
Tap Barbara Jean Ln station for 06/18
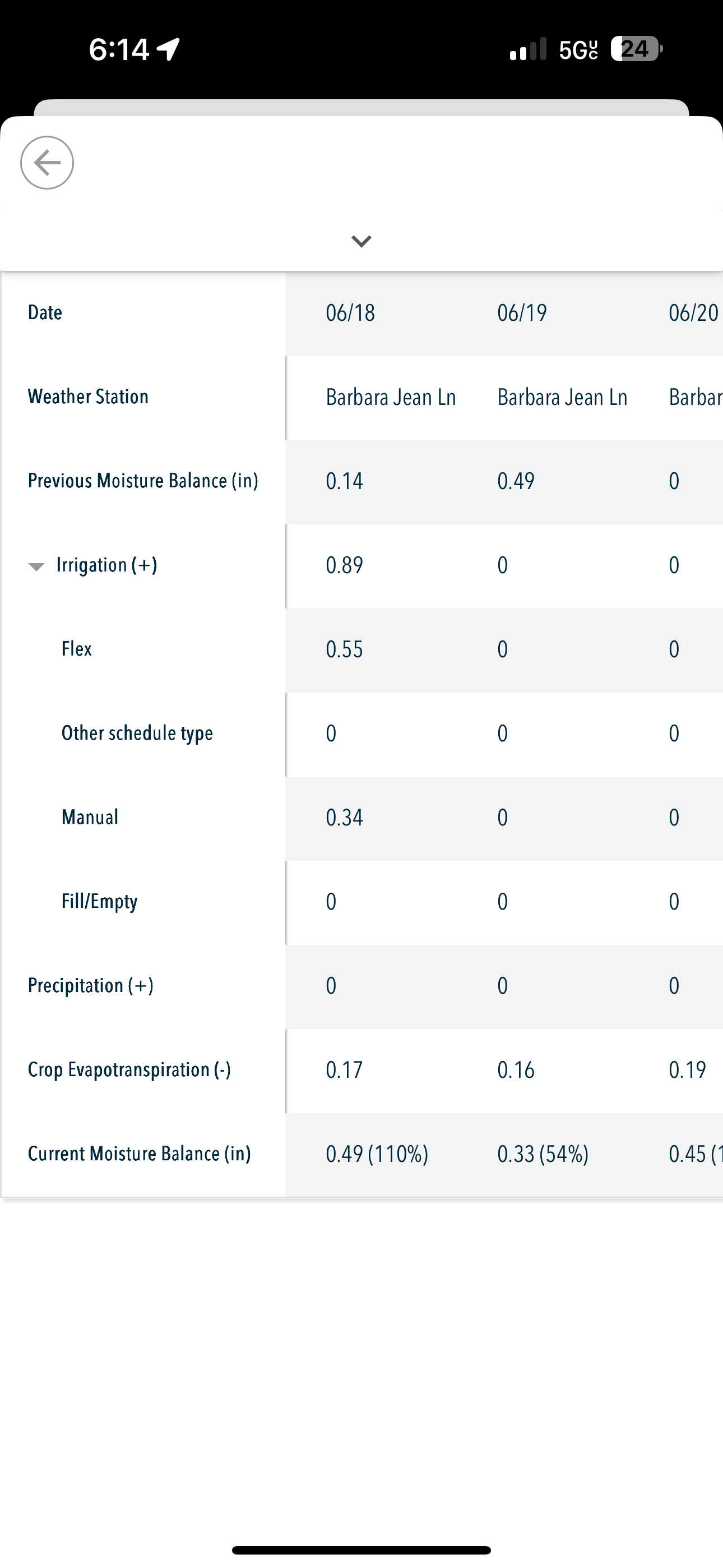click(391, 397)
